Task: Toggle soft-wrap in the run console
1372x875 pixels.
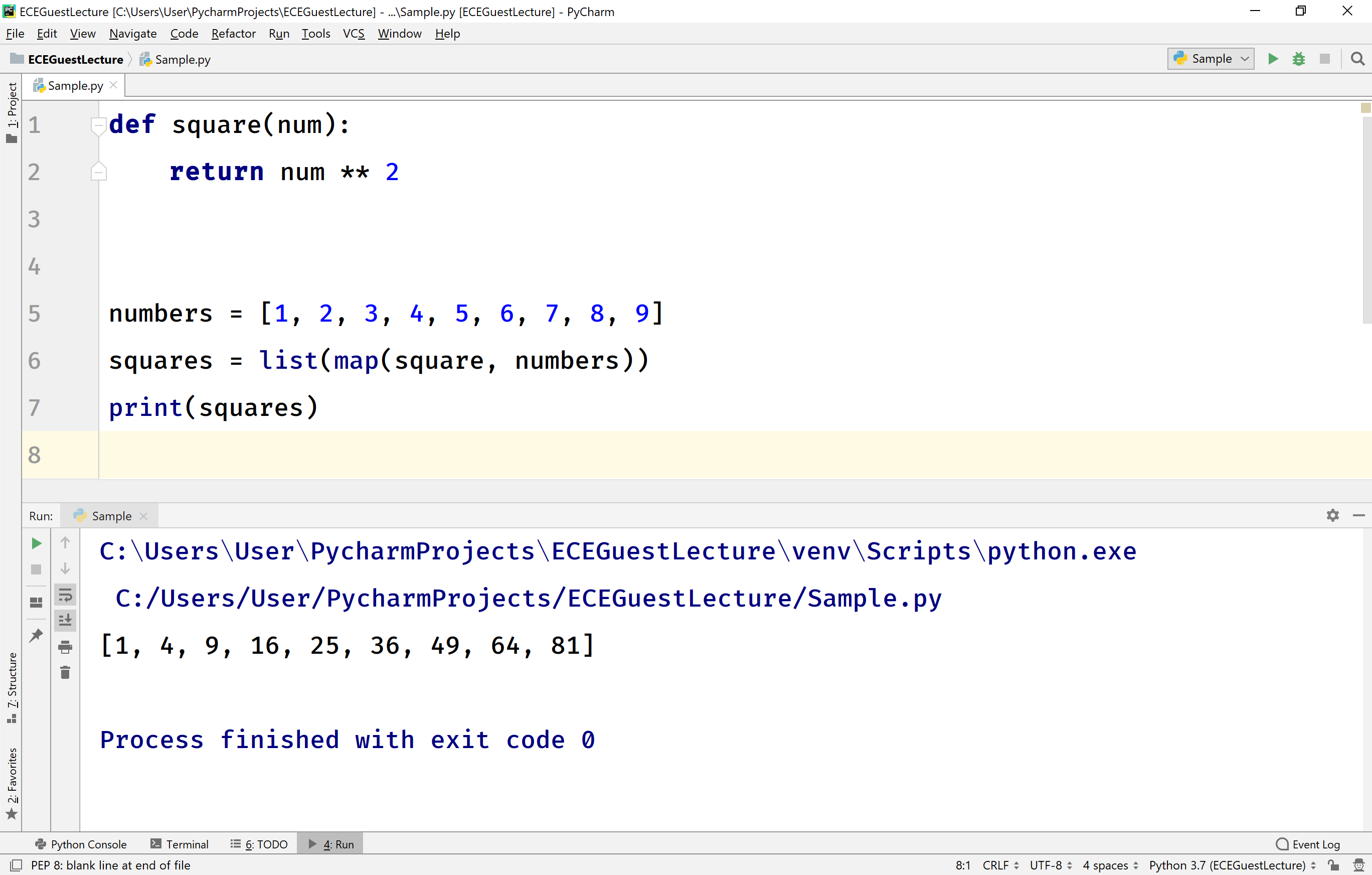Action: pos(65,595)
